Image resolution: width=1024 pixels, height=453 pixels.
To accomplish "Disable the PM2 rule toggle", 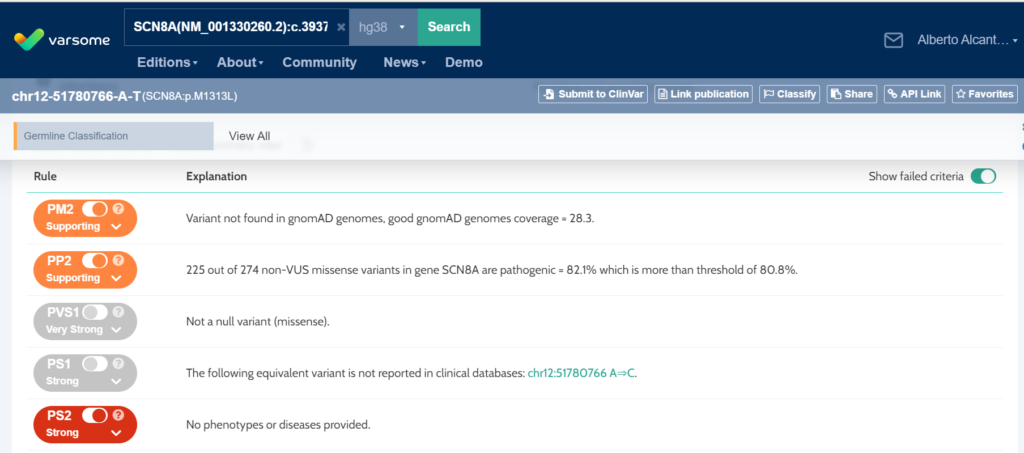I will (95, 209).
